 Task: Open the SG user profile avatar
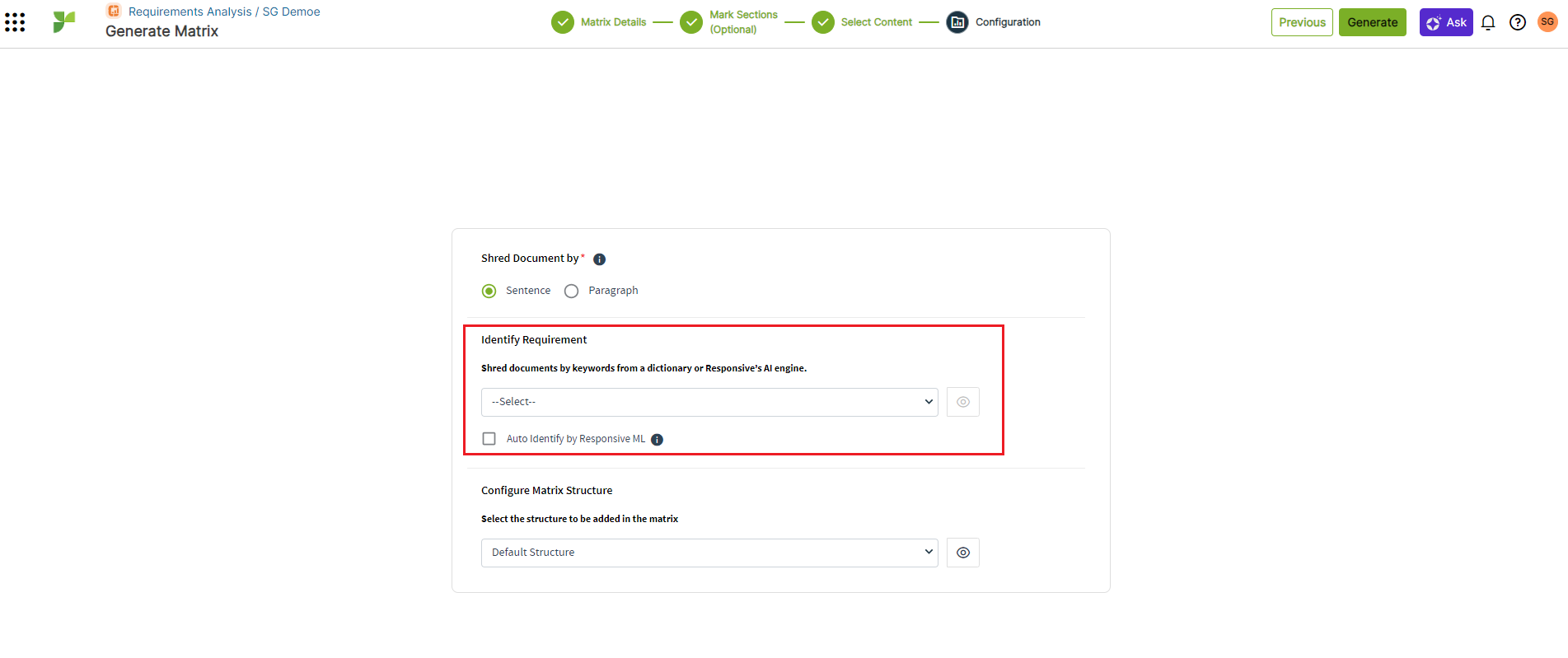pos(1547,22)
